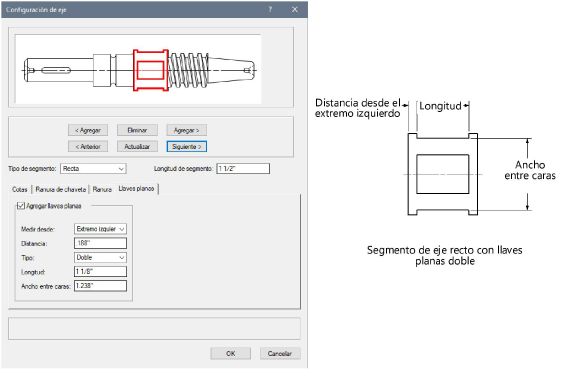Screen dimensions: 567x369
Task: Click the Ancho entre caras field
Action: click(100, 286)
